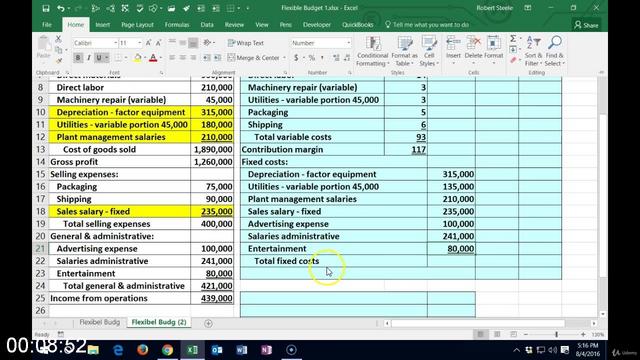
Task: Open Google Chrome from the taskbar
Action: coord(167,350)
